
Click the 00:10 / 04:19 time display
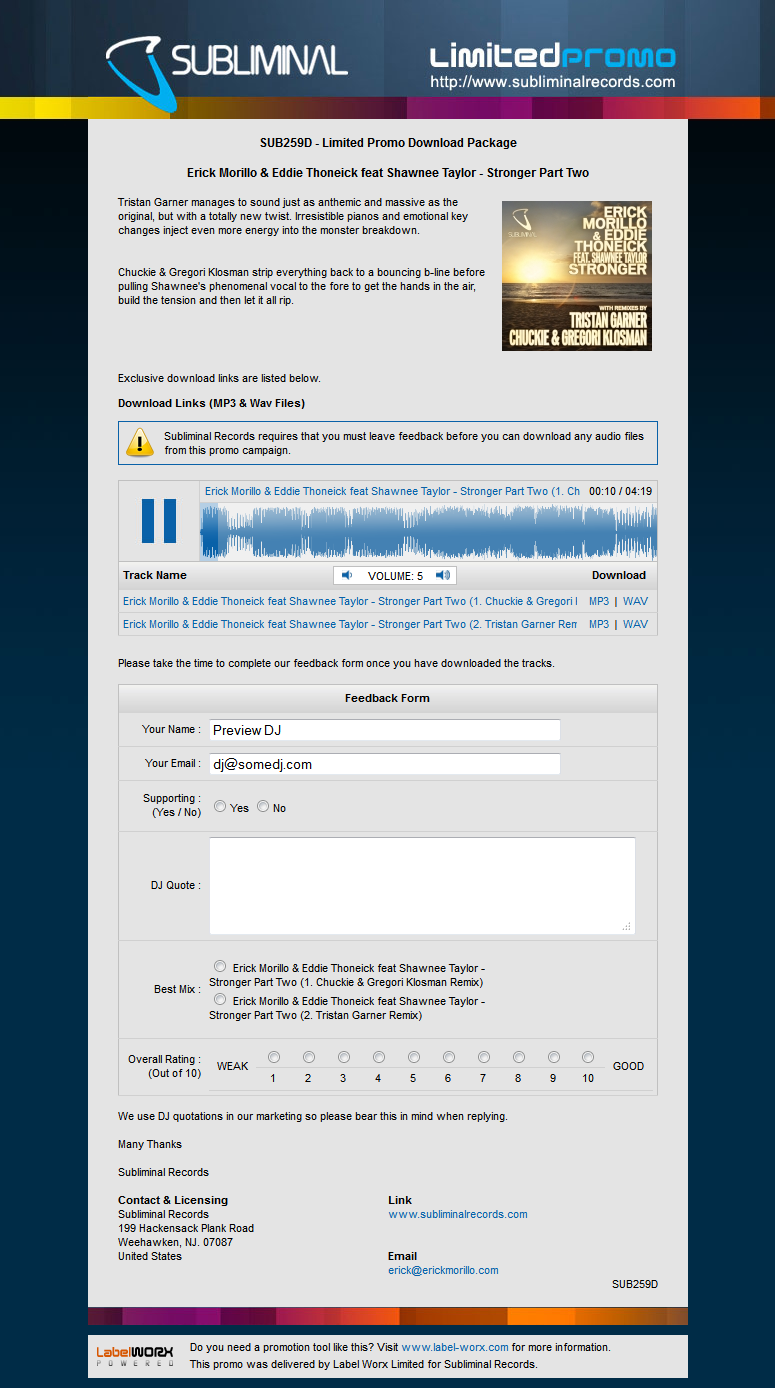[x=621, y=491]
